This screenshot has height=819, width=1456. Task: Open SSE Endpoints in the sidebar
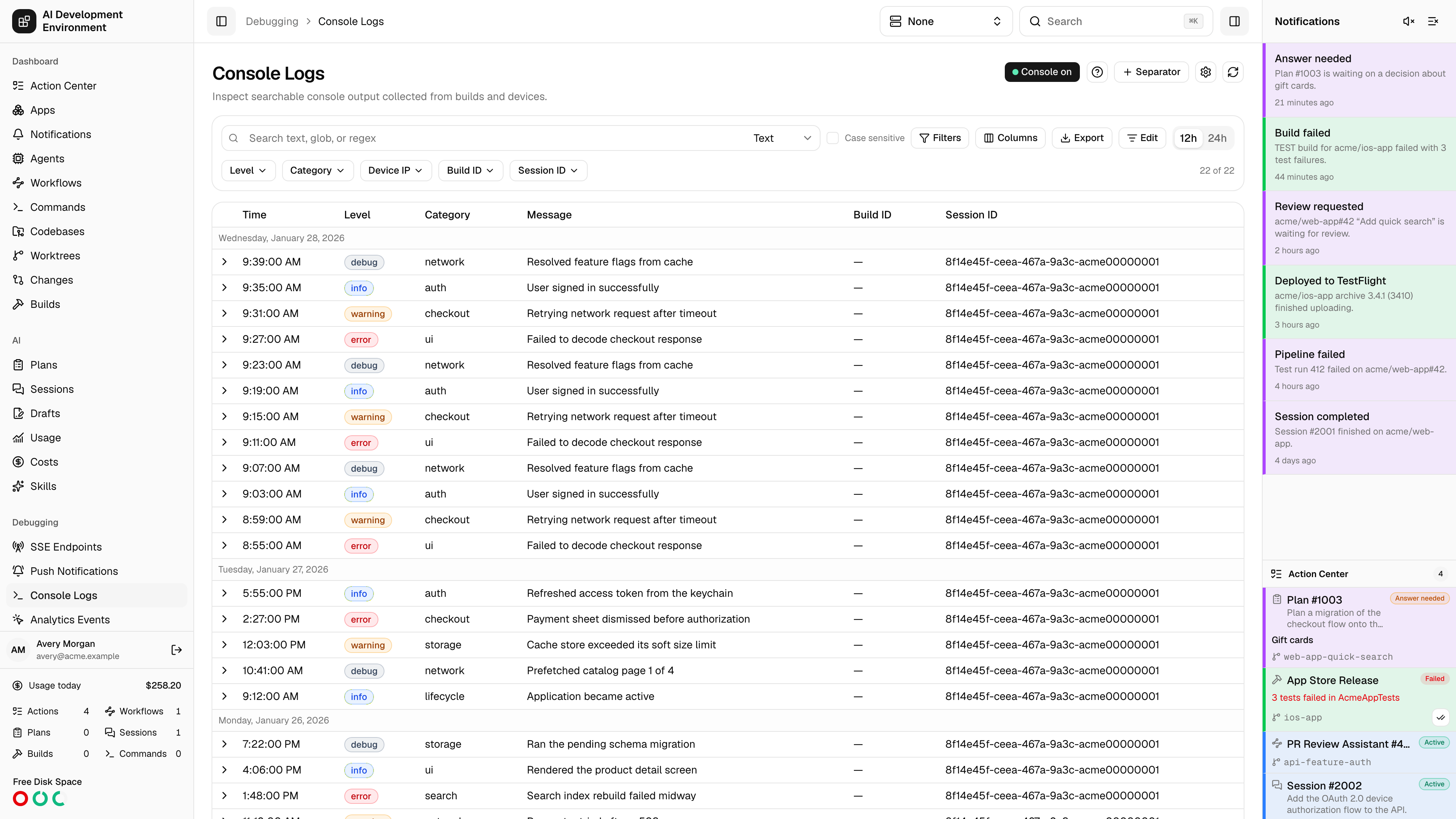point(97,546)
